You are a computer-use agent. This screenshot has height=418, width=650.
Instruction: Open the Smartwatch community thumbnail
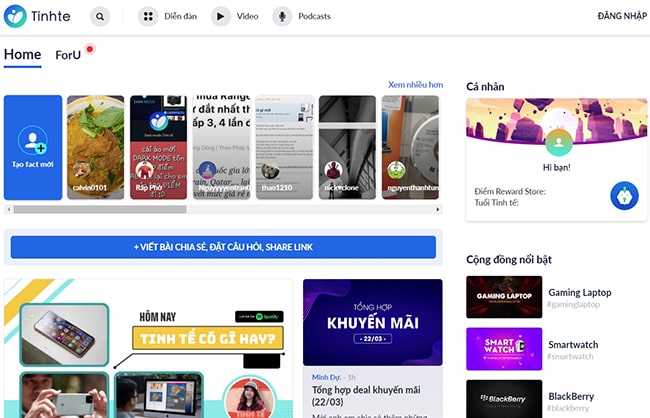click(x=504, y=349)
